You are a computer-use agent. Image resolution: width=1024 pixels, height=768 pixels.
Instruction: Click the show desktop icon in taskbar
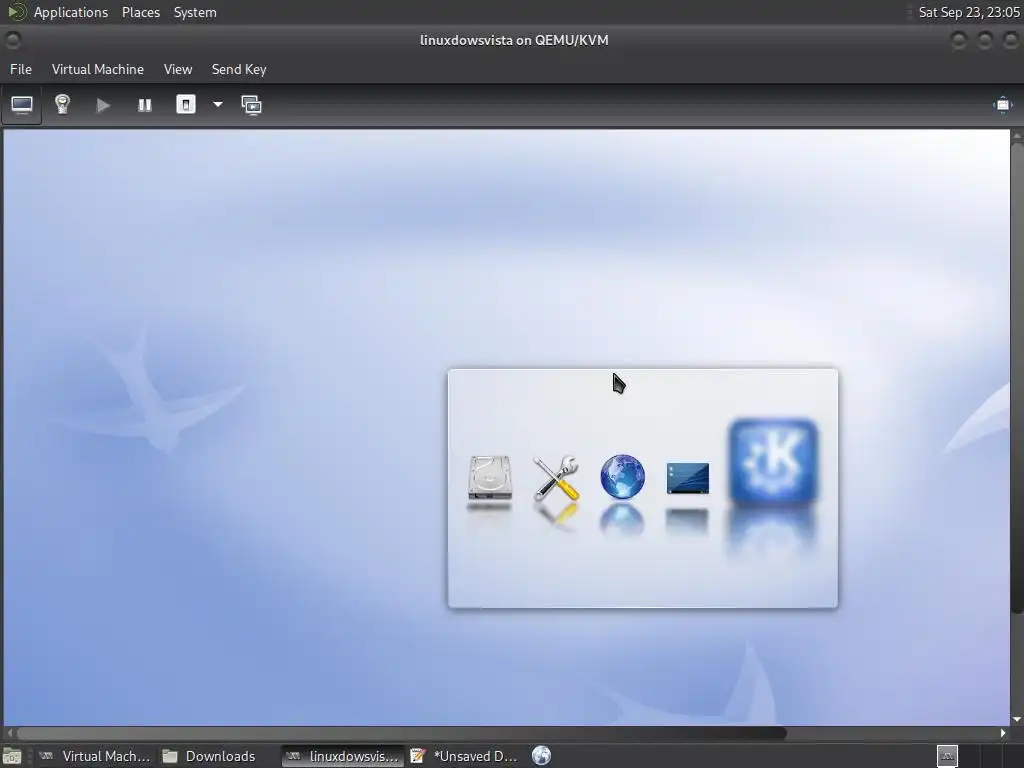click(12, 756)
